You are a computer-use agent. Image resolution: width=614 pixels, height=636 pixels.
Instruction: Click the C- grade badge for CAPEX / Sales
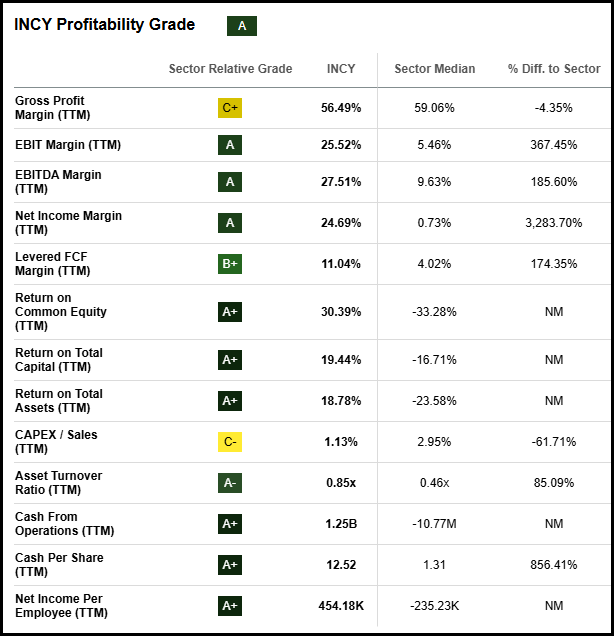230,442
